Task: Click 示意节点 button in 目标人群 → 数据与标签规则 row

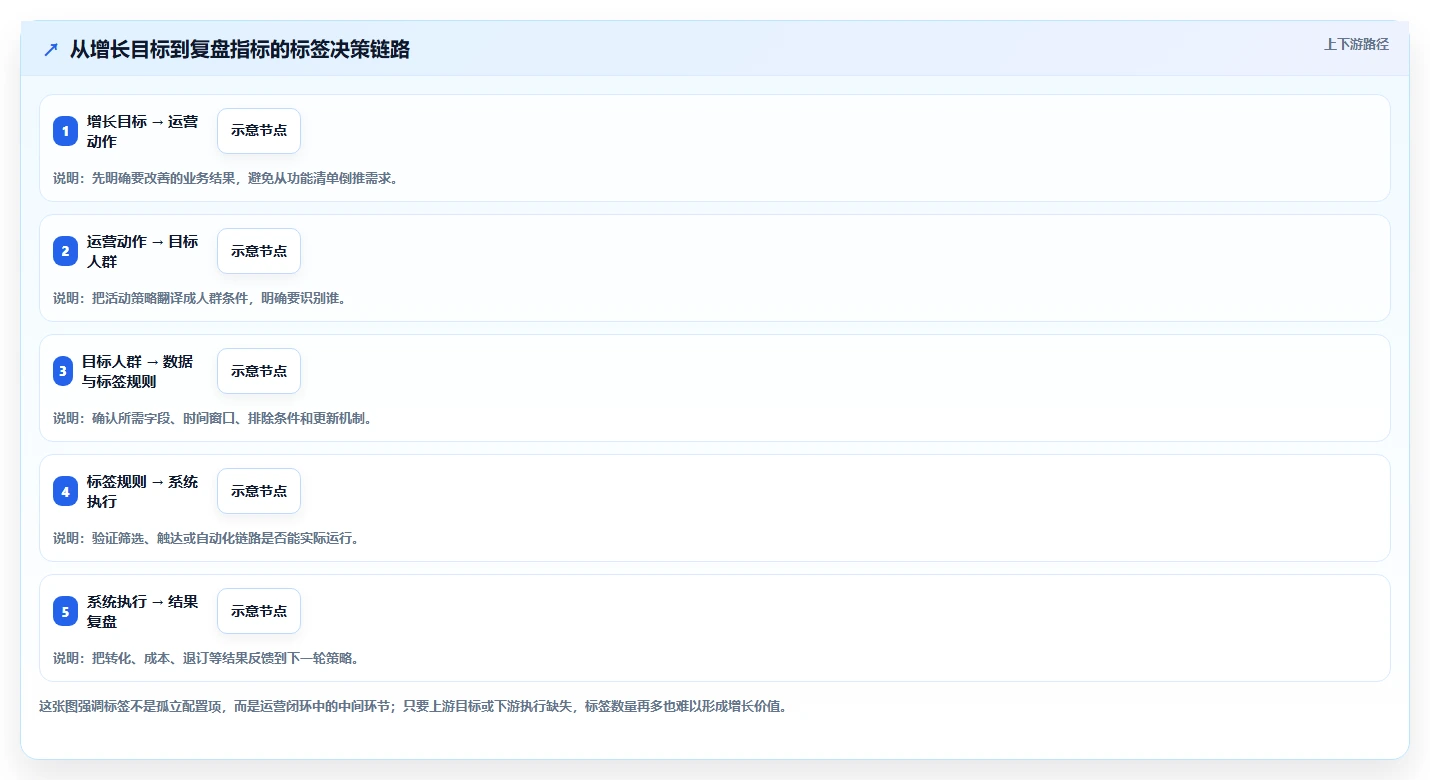Action: (x=259, y=371)
